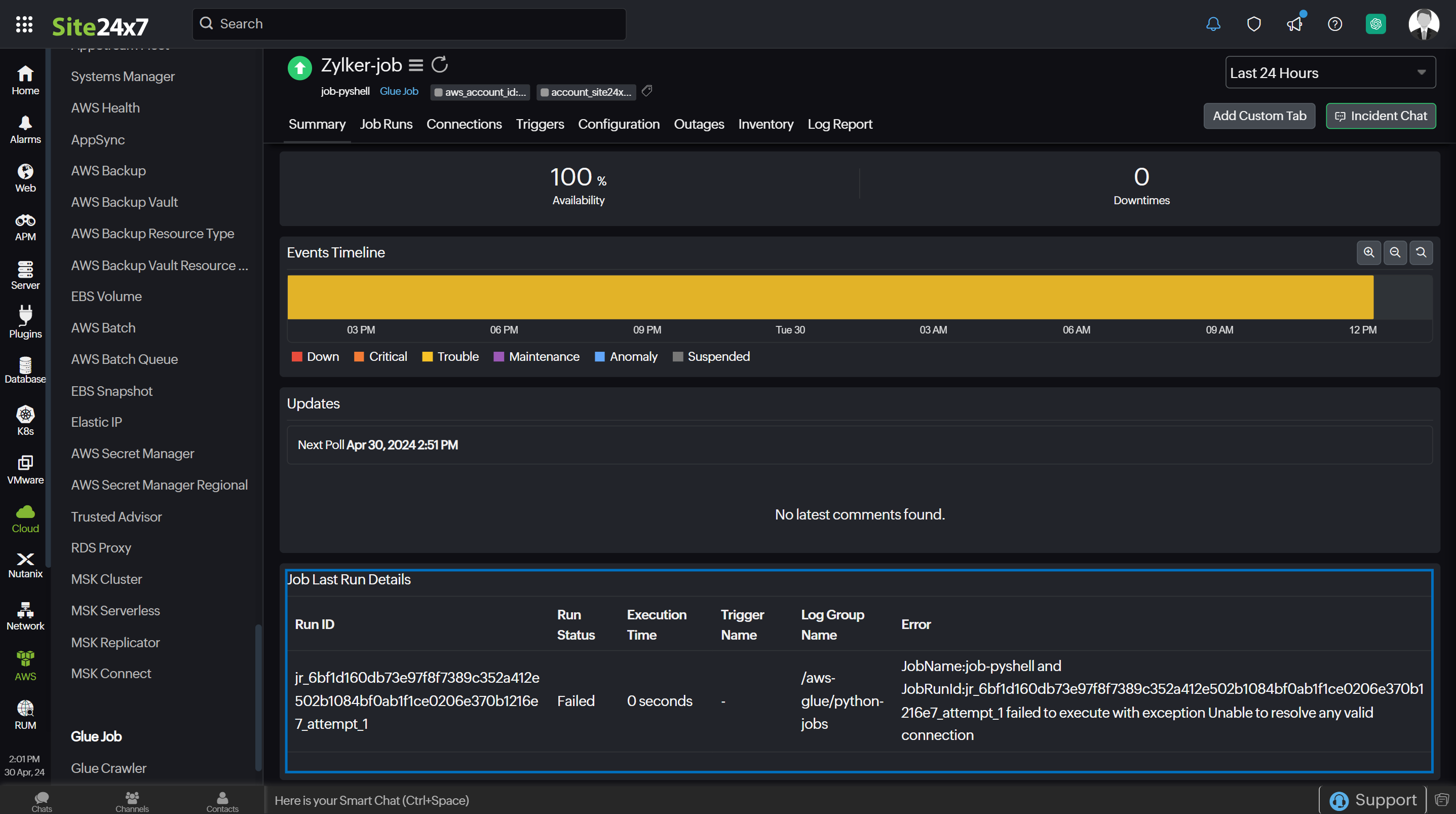
Task: Open the help question mark icon
Action: point(1334,24)
